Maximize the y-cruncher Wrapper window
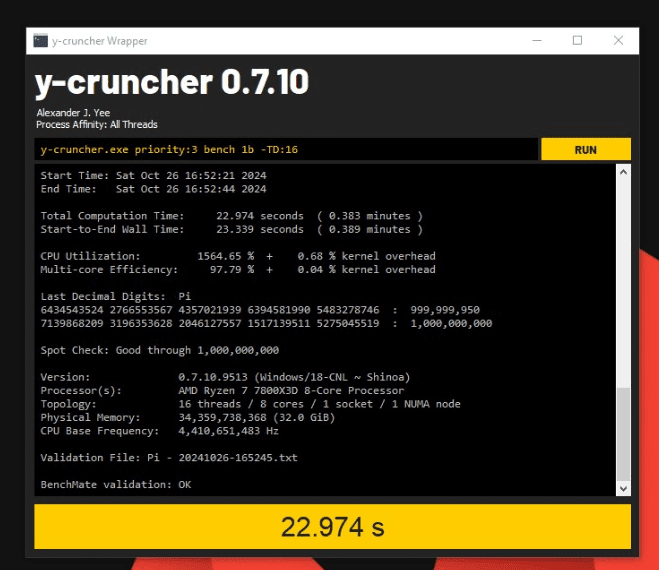This screenshot has width=659, height=570. click(x=577, y=40)
